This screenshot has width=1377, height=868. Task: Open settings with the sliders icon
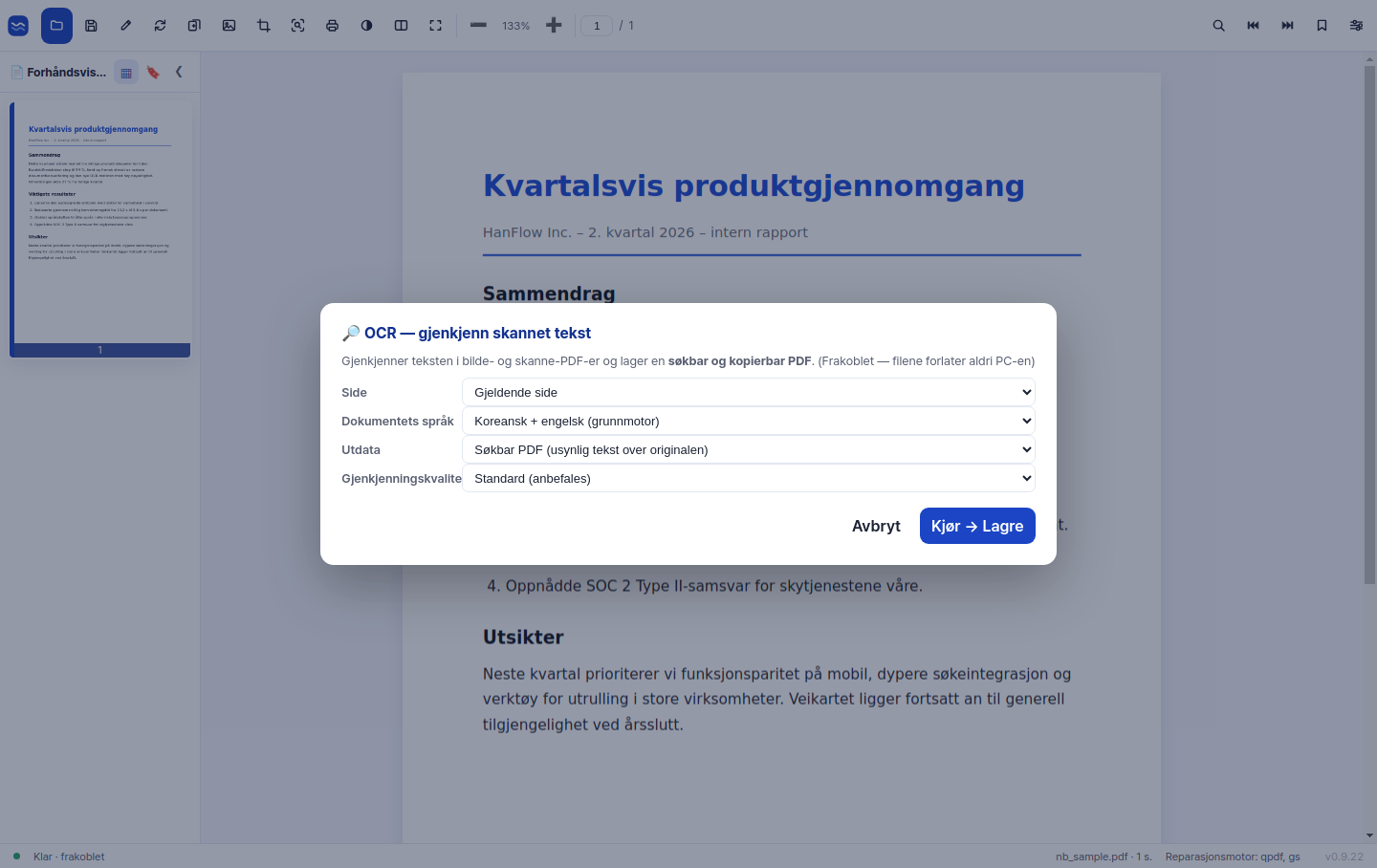pos(1356,26)
